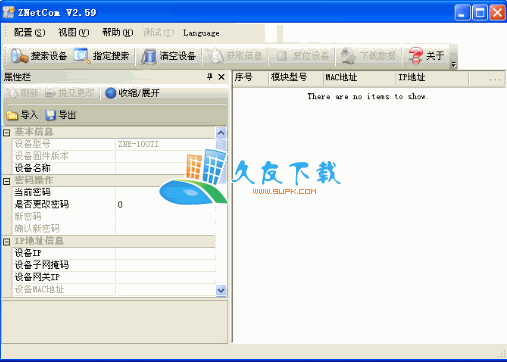Screen dimensions: 507x362
Task: Click the 指定搜索 specified search icon
Action: [82, 56]
